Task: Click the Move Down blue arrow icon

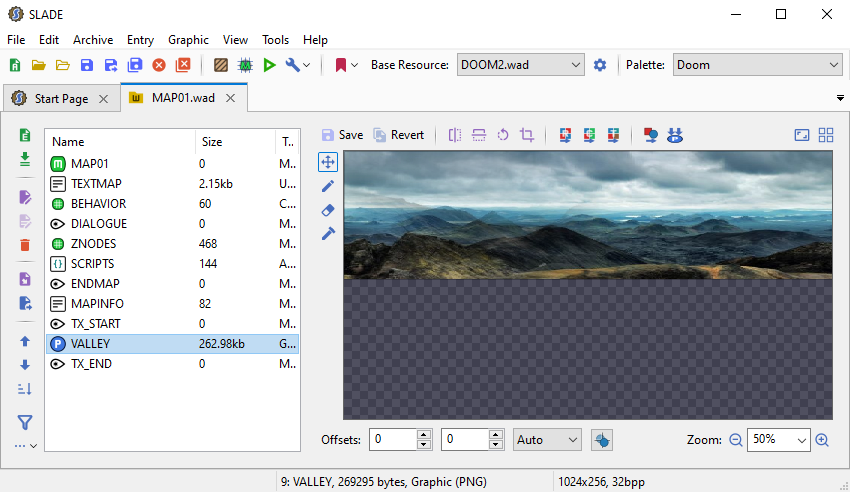Action: (x=25, y=365)
